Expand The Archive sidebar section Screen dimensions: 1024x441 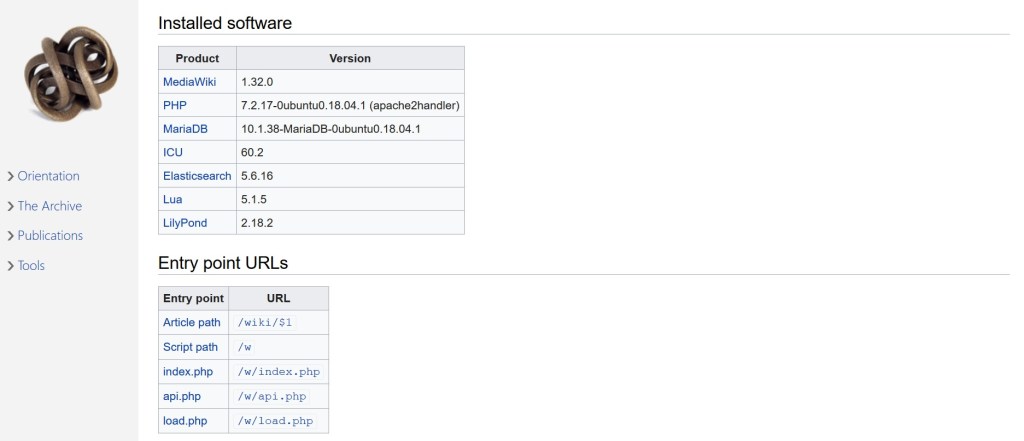(x=44, y=206)
